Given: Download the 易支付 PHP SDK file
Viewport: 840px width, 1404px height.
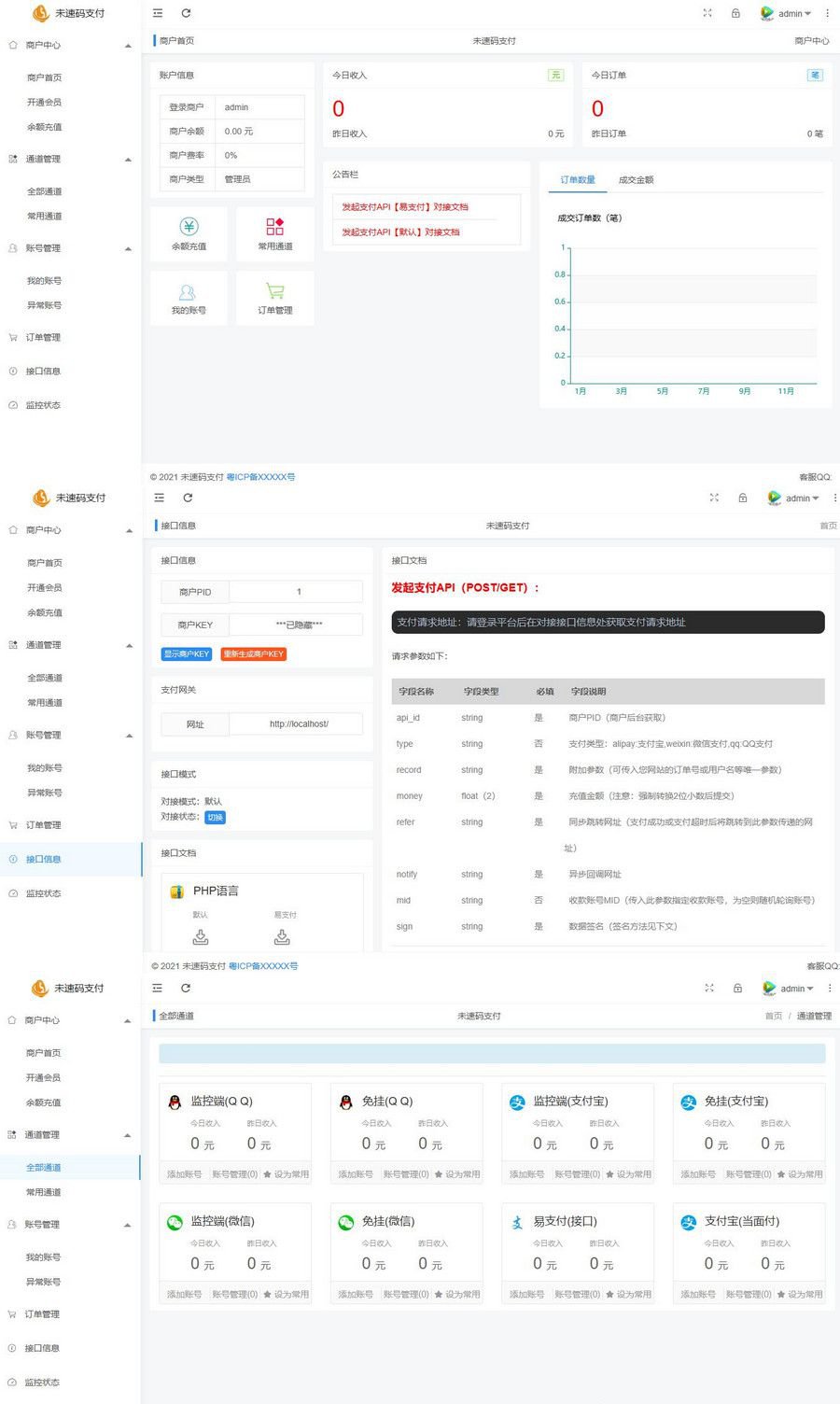Looking at the screenshot, I should (283, 936).
